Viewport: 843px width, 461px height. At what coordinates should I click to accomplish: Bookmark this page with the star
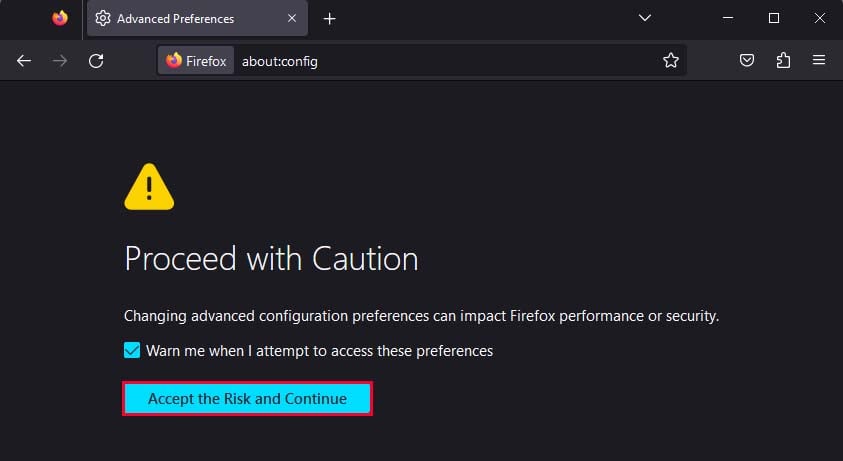tap(670, 61)
